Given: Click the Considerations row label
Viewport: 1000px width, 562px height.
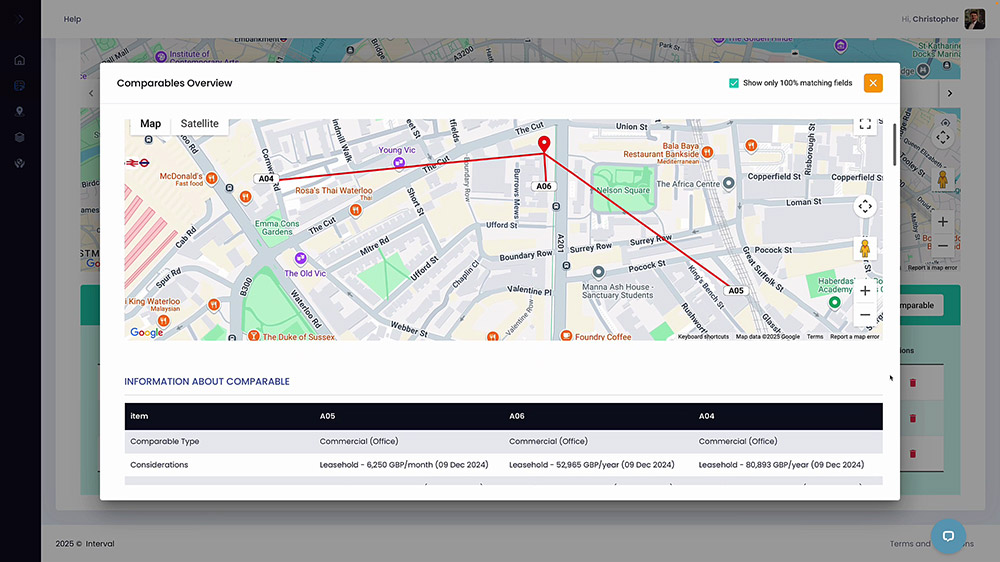Looking at the screenshot, I should click(x=159, y=465).
